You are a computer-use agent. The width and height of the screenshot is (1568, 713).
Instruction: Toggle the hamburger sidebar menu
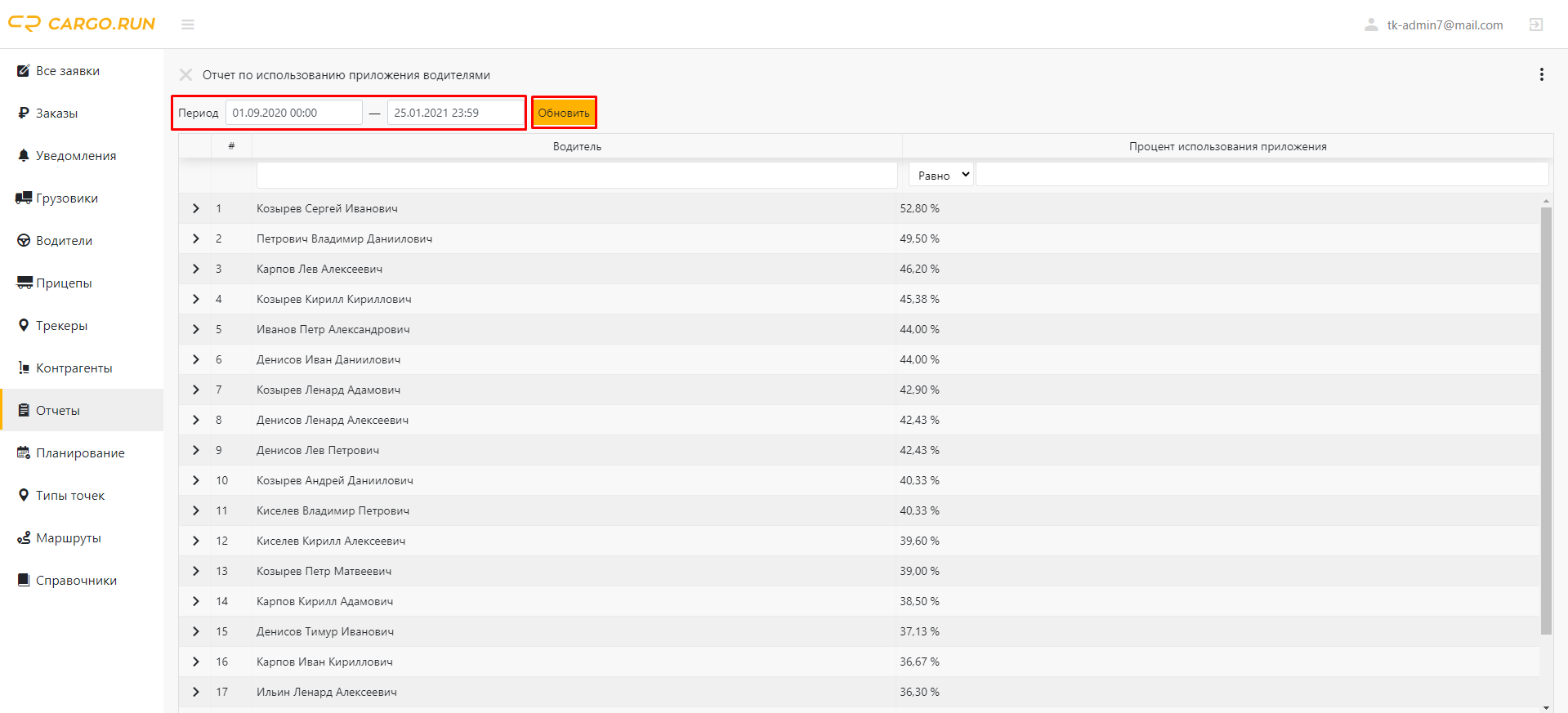pyautogui.click(x=188, y=25)
